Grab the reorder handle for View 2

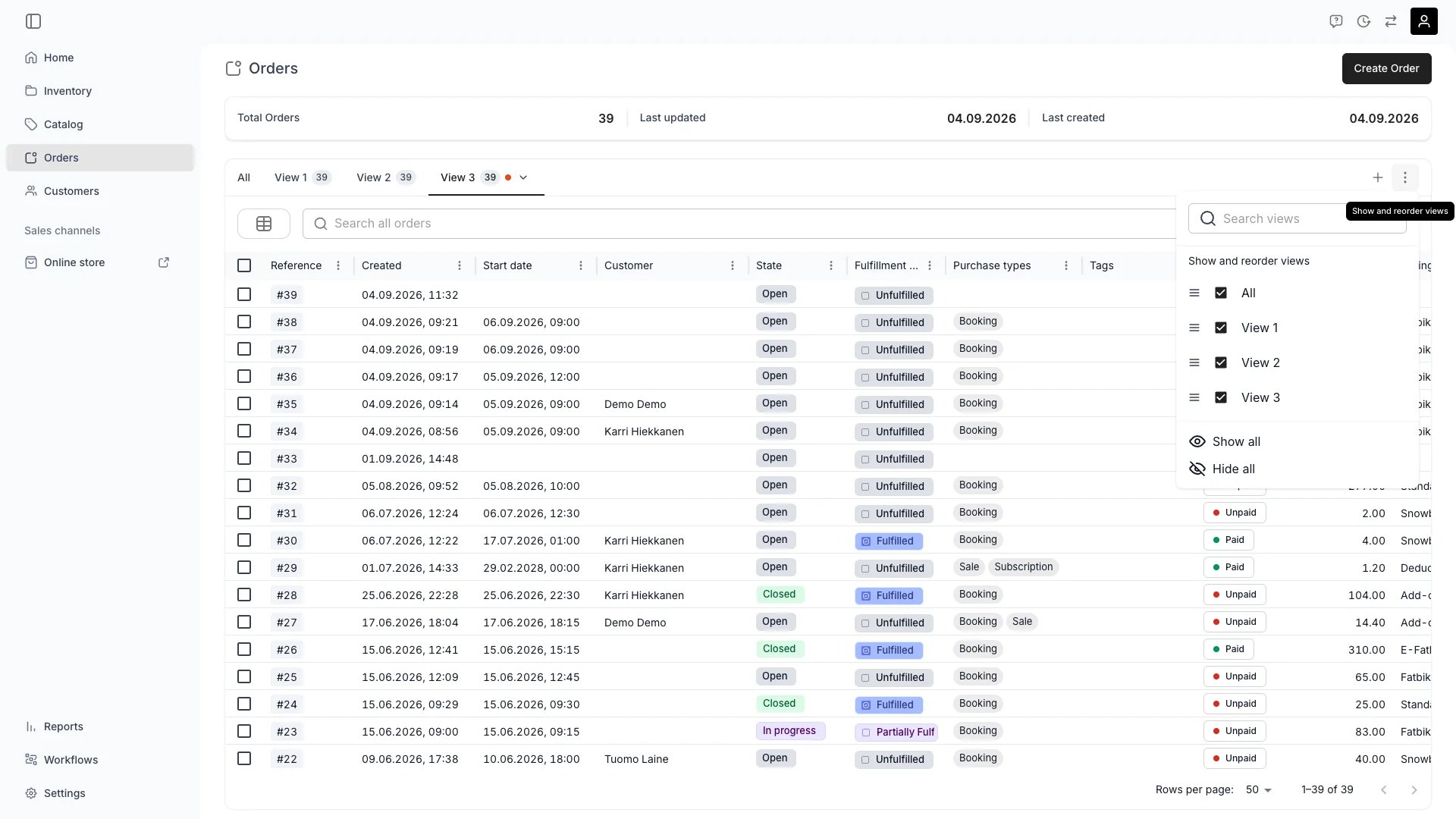click(x=1194, y=362)
